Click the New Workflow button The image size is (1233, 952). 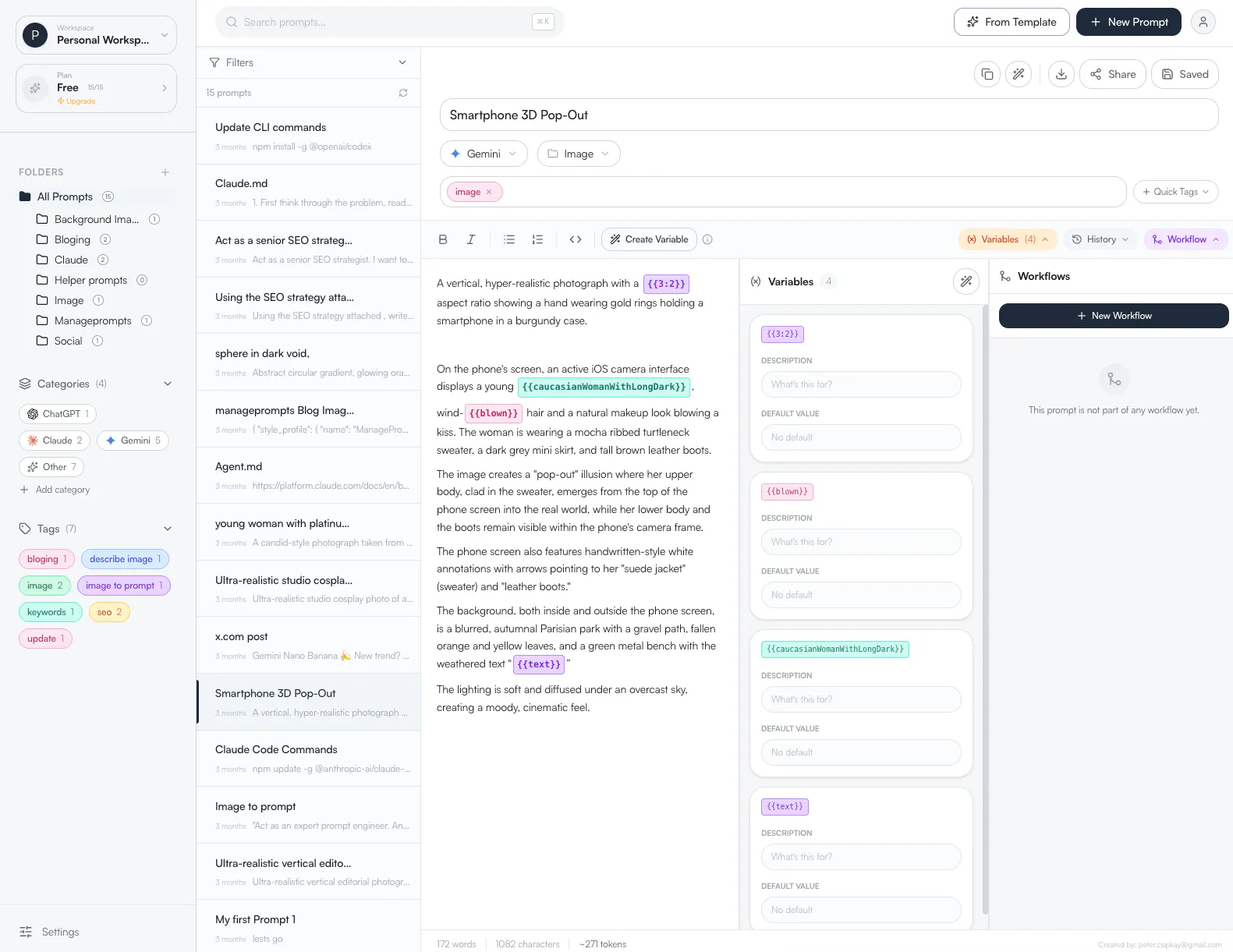(1114, 316)
